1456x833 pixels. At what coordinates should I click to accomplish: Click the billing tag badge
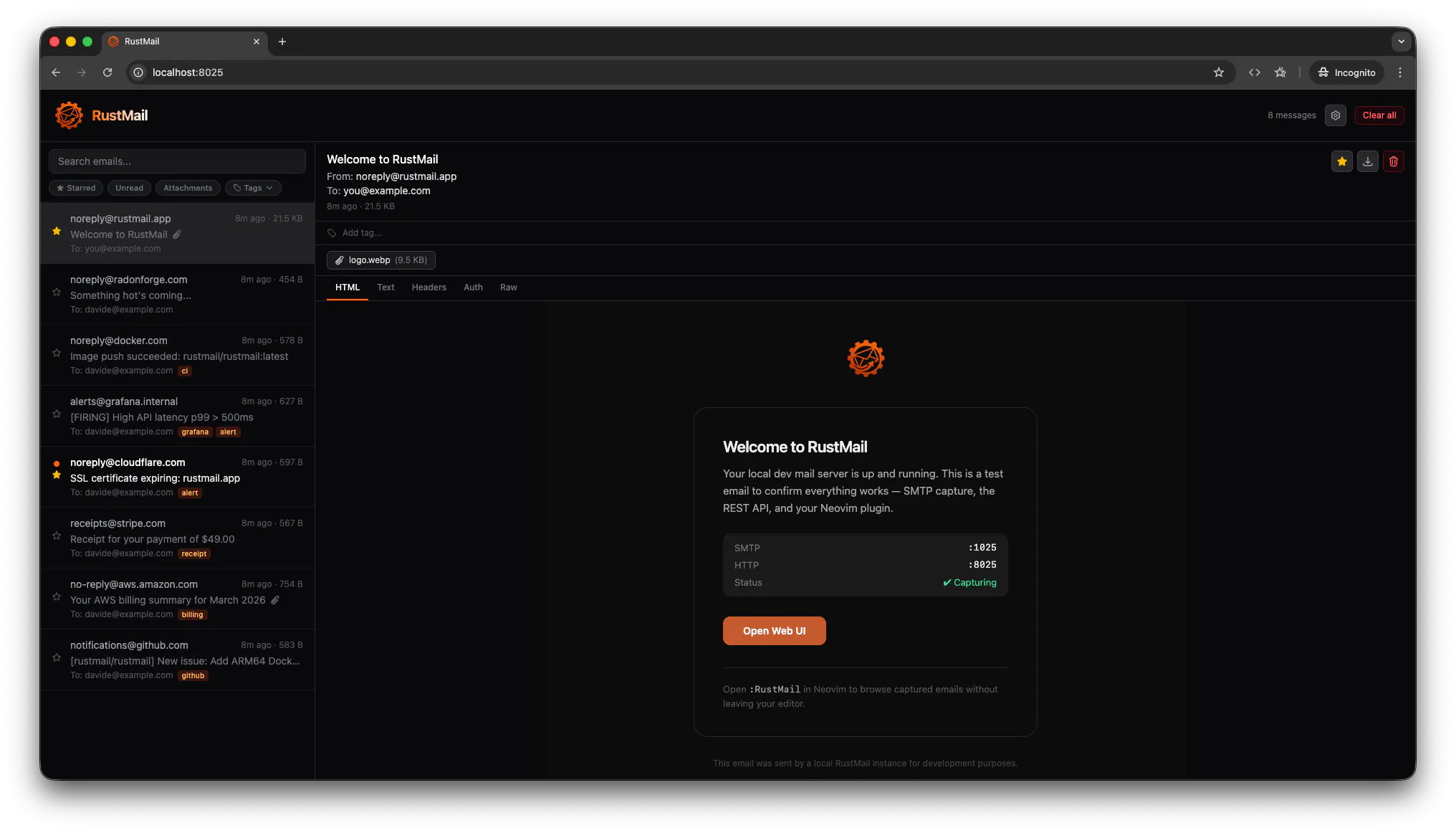click(192, 615)
